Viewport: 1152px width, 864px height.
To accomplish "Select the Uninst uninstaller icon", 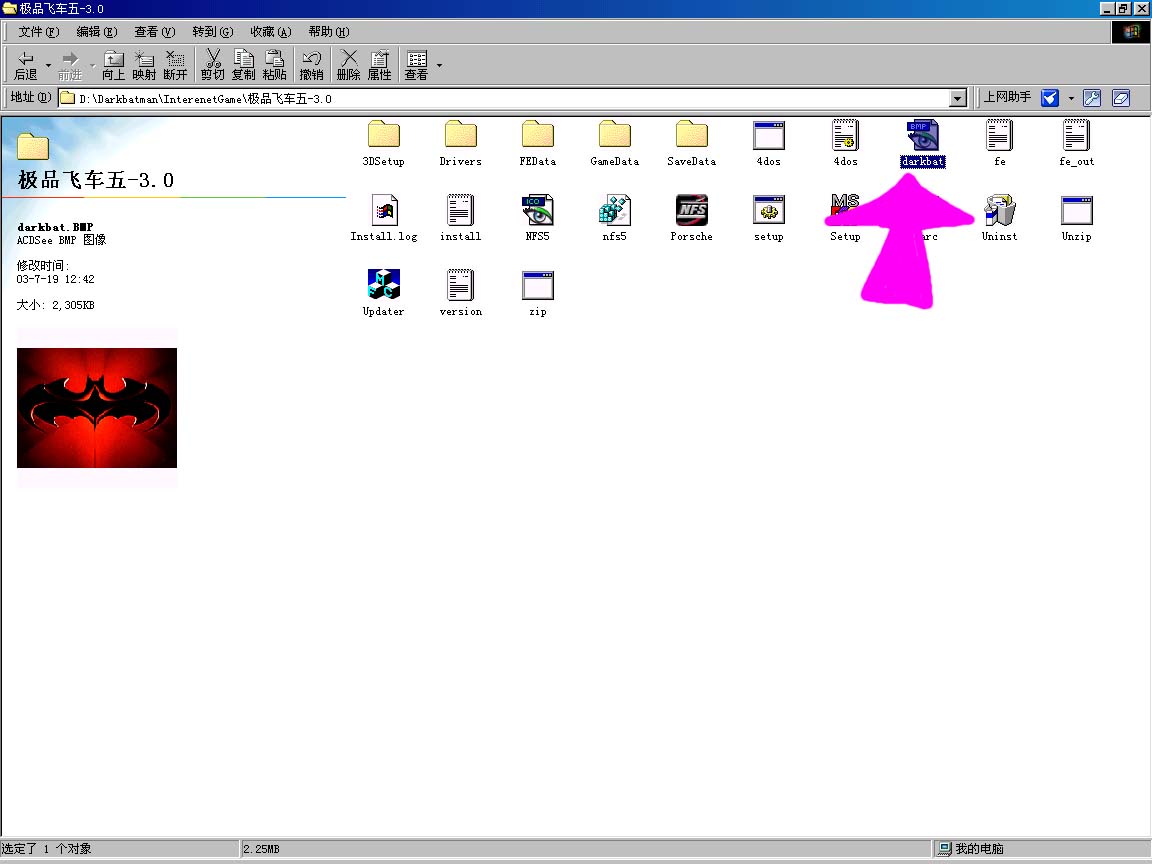I will click(x=1000, y=218).
